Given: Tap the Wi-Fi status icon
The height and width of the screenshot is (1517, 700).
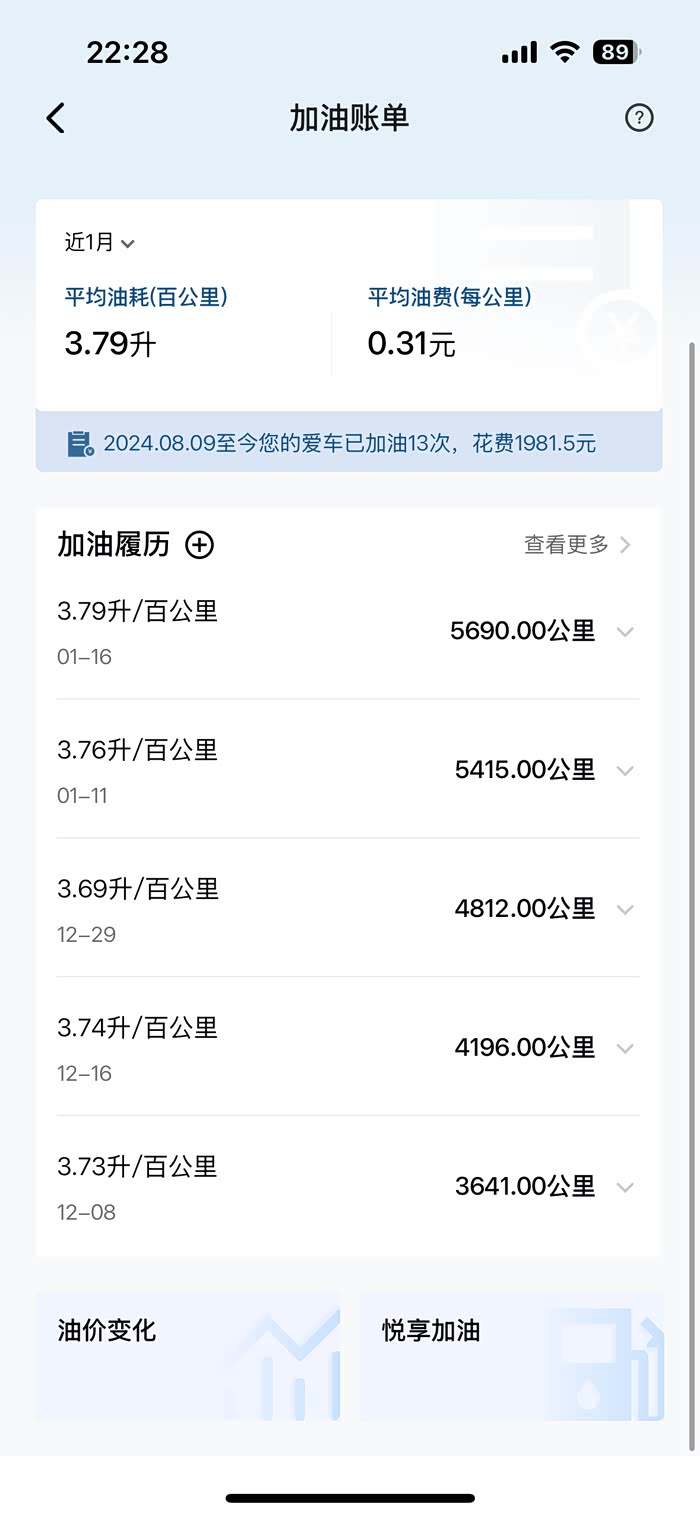Looking at the screenshot, I should point(565,52).
